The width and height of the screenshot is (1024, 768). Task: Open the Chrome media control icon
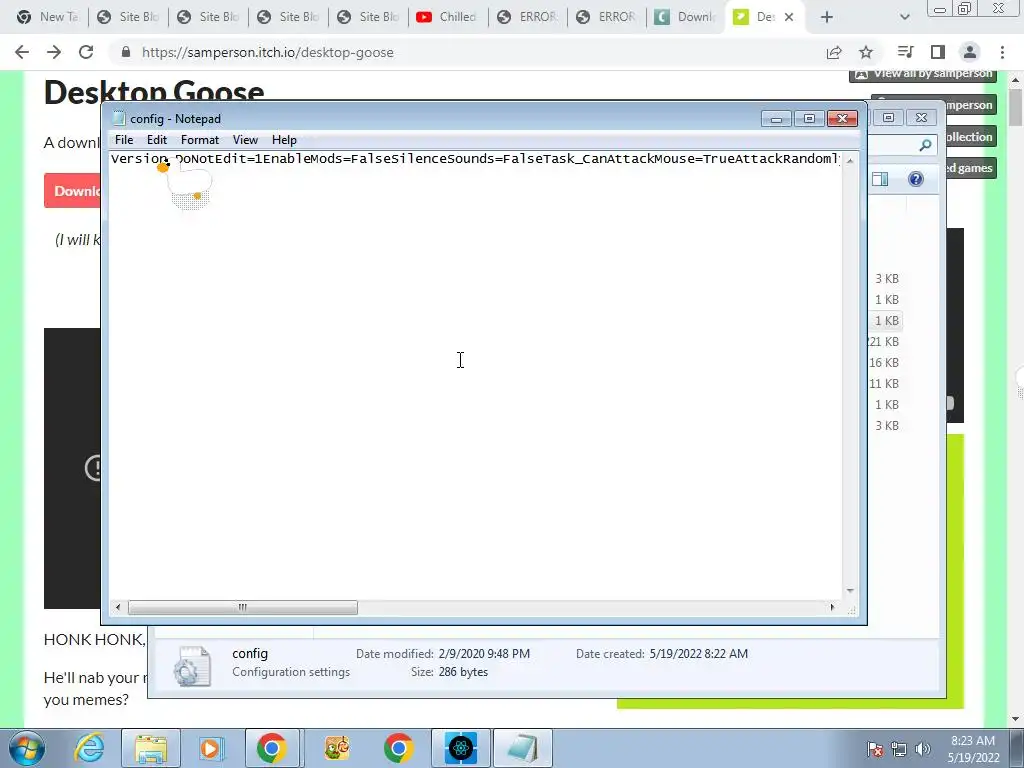905,52
